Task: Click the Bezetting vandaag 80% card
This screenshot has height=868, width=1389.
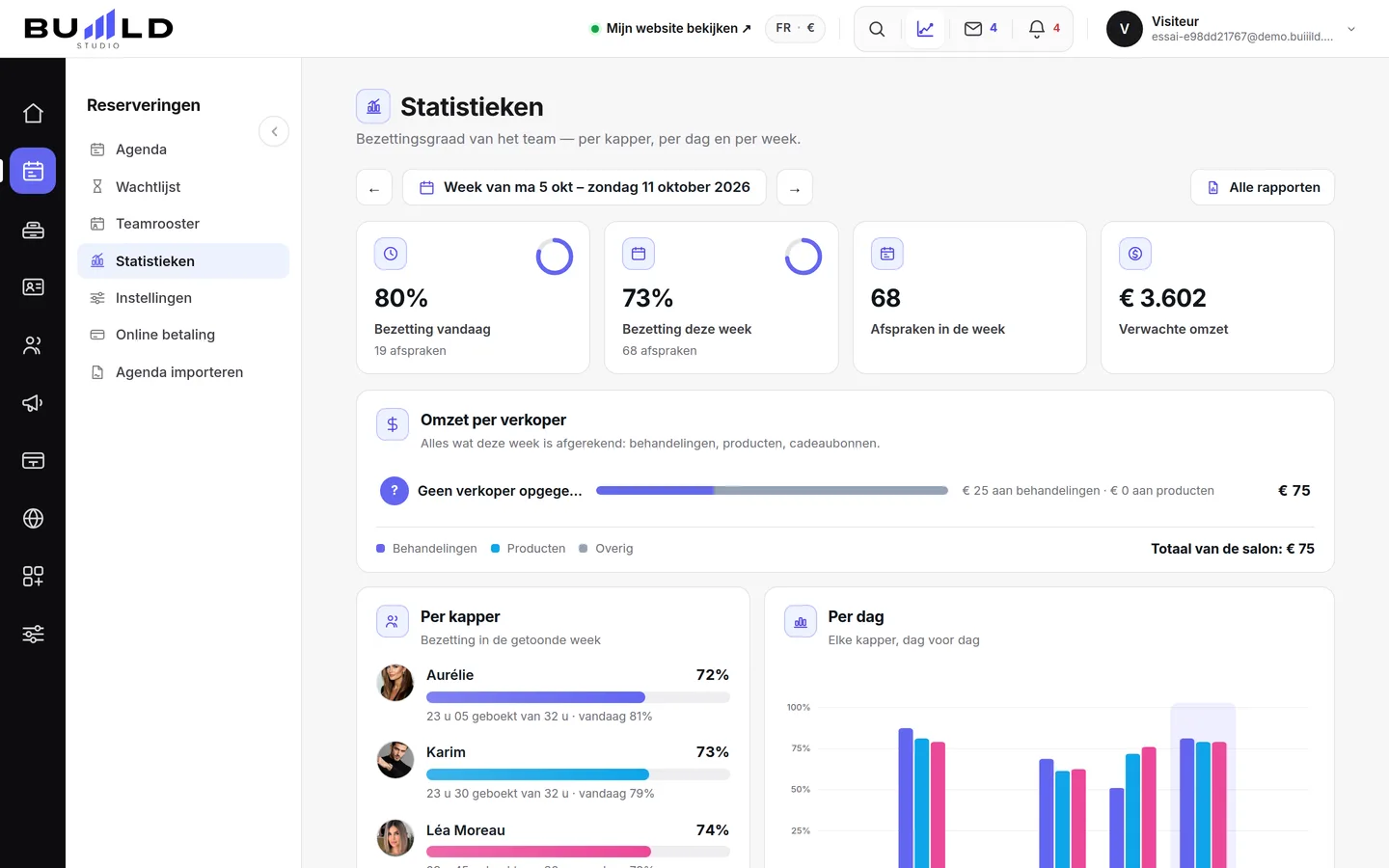Action: point(473,297)
